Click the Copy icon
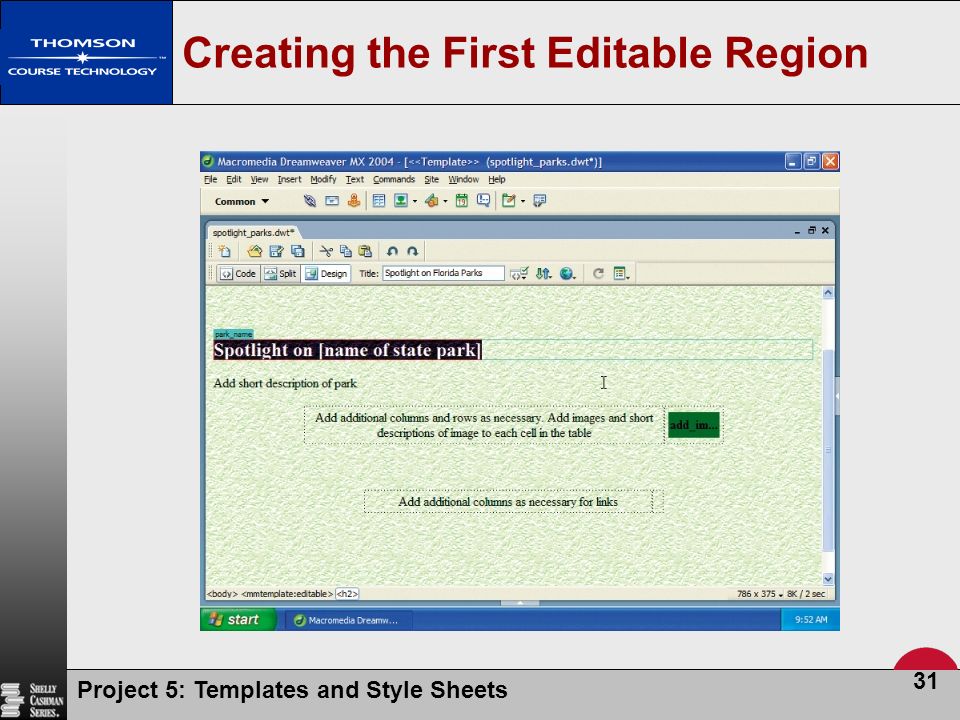This screenshot has width=960, height=720. pyautogui.click(x=346, y=251)
